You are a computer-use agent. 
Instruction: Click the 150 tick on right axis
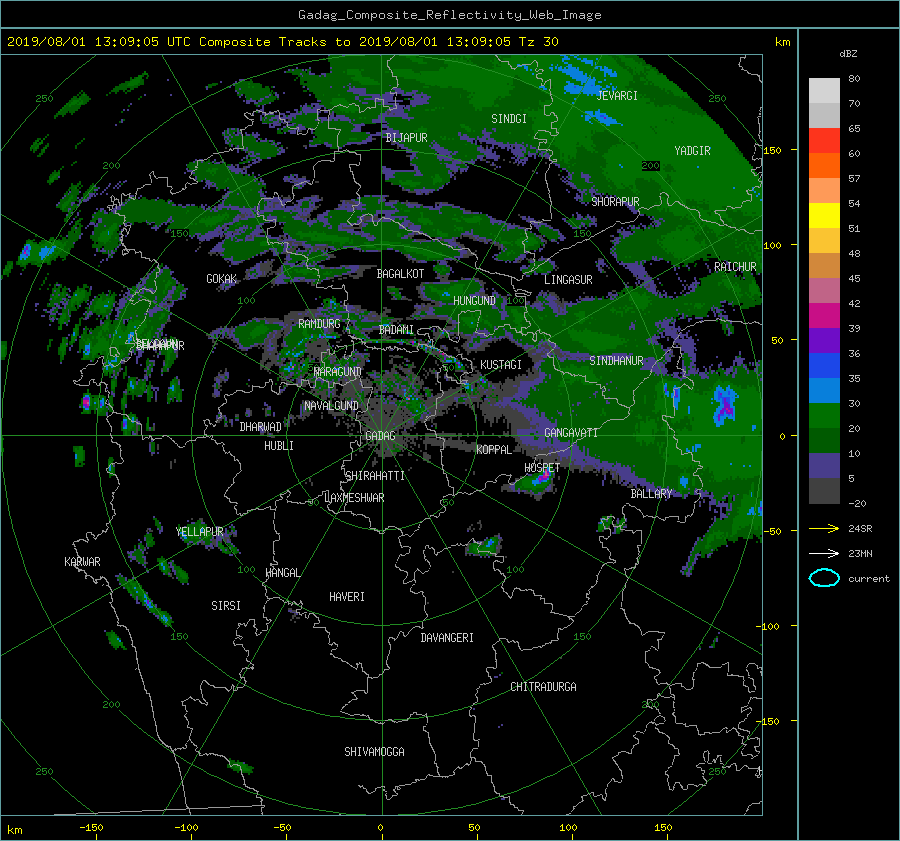pos(773,150)
